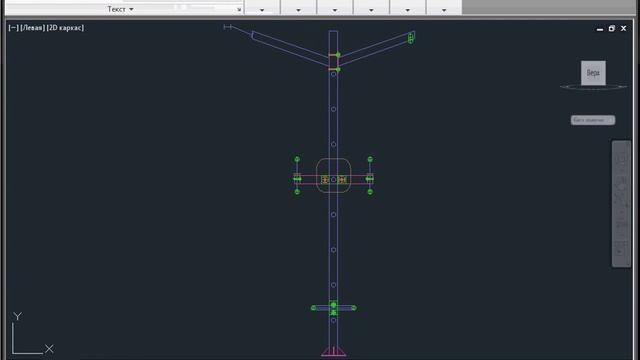Click the ViewCube compass ring
The width and height of the screenshot is (640, 360).
click(593, 87)
